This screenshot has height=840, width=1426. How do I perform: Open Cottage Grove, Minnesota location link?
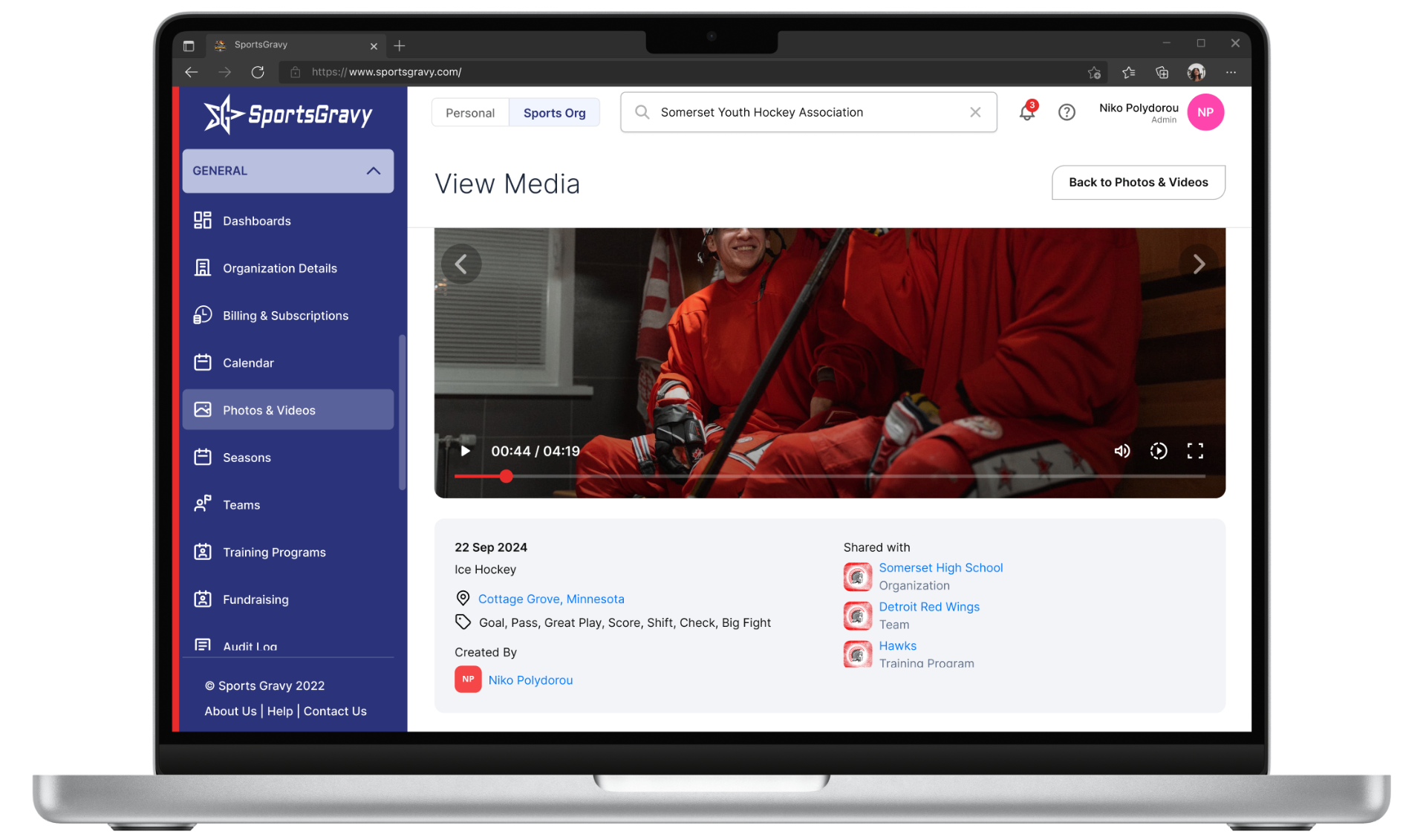[x=551, y=599]
